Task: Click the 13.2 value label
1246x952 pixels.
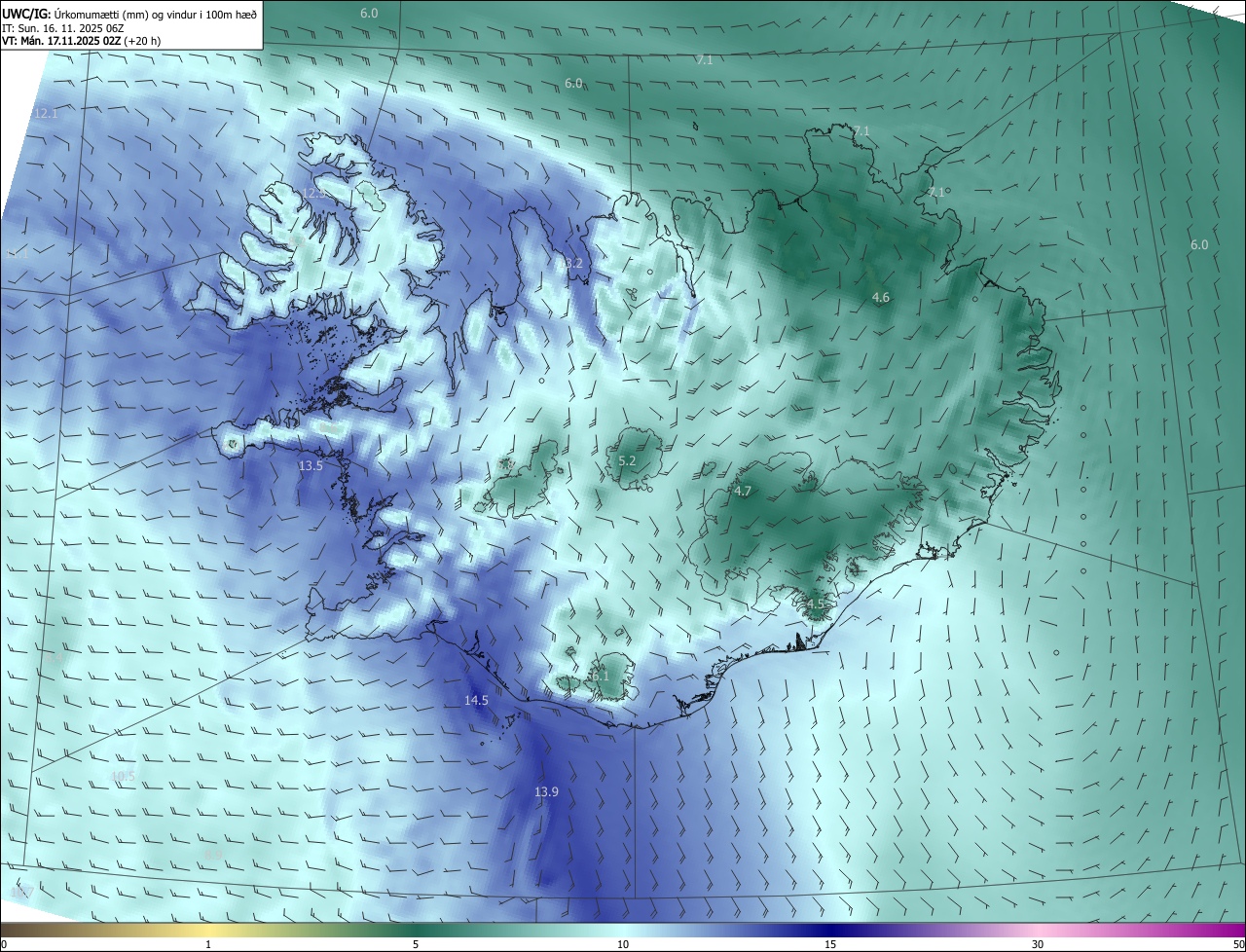Action: 570,264
